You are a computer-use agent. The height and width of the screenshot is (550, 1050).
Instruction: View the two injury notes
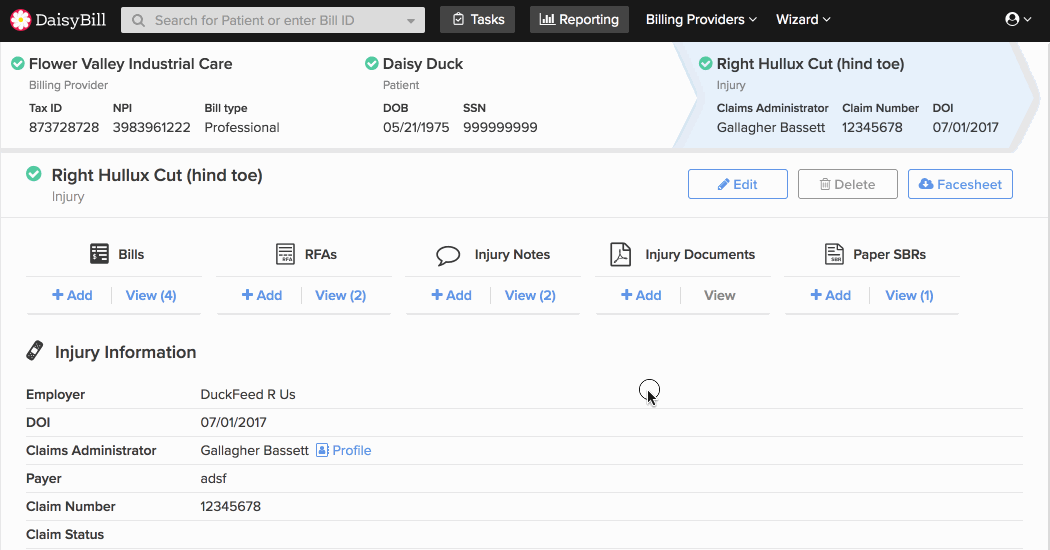530,295
